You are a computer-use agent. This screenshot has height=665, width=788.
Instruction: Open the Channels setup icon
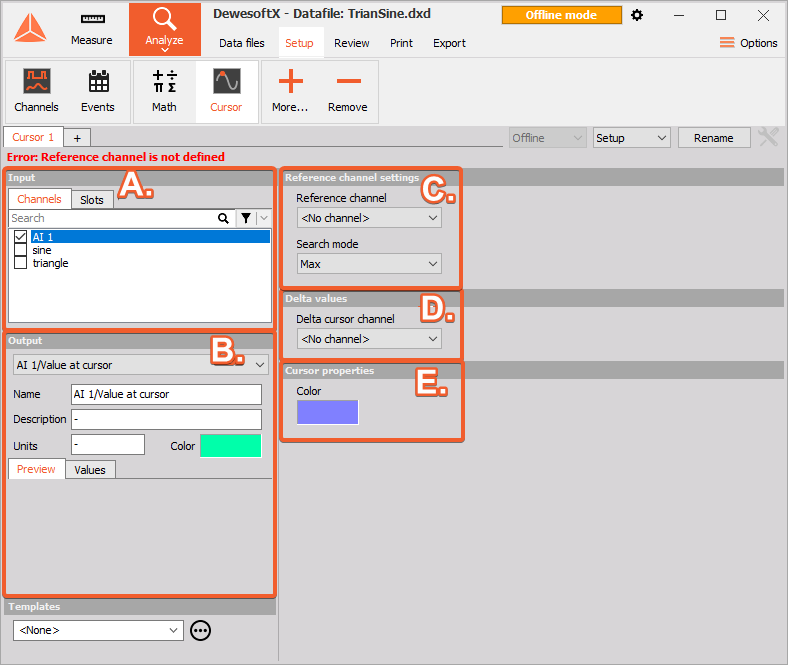(x=36, y=91)
